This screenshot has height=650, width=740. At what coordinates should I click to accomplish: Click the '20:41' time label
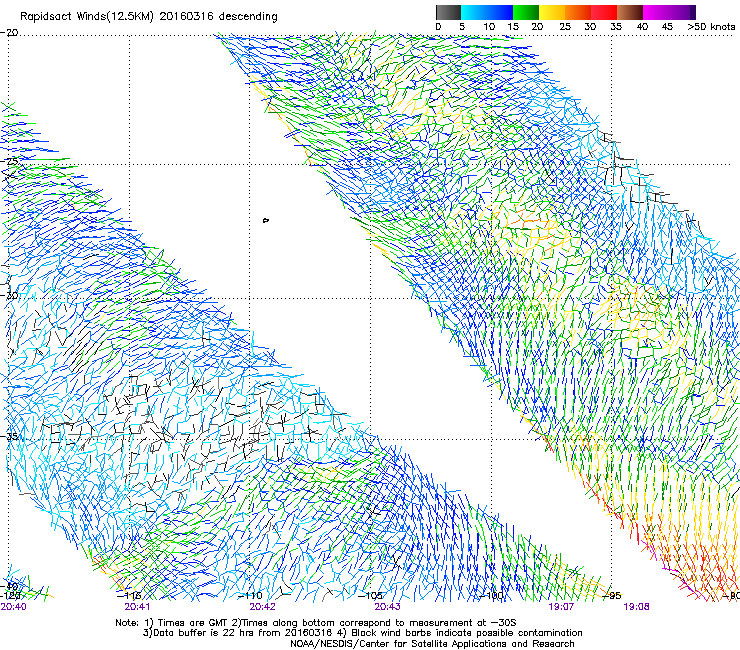(137, 607)
